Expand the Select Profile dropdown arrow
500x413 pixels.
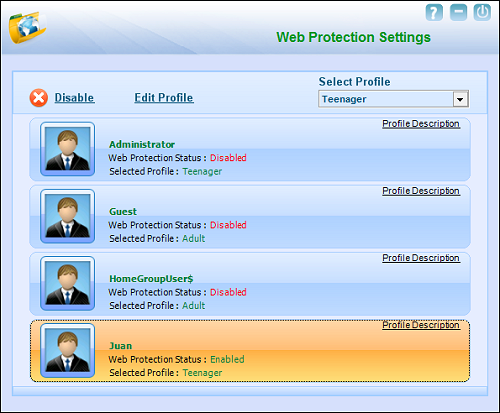click(x=460, y=99)
